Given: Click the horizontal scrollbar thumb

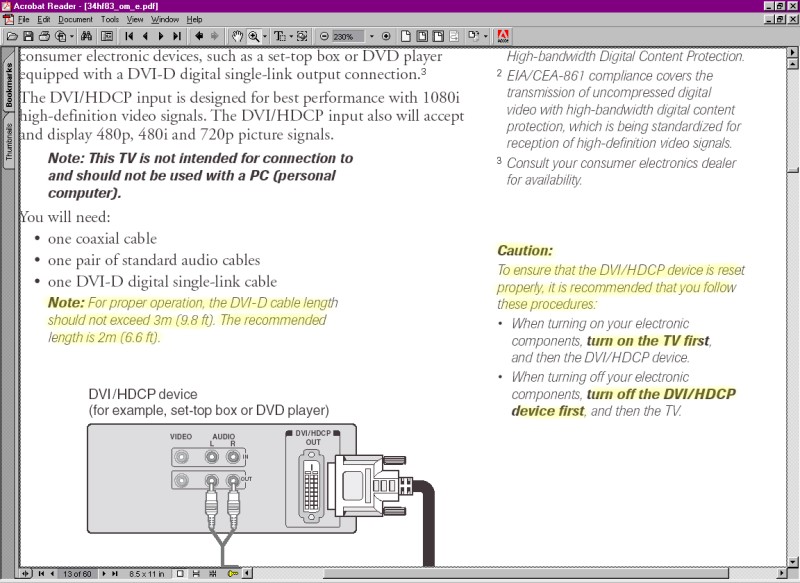Looking at the screenshot, I should [x=526, y=573].
